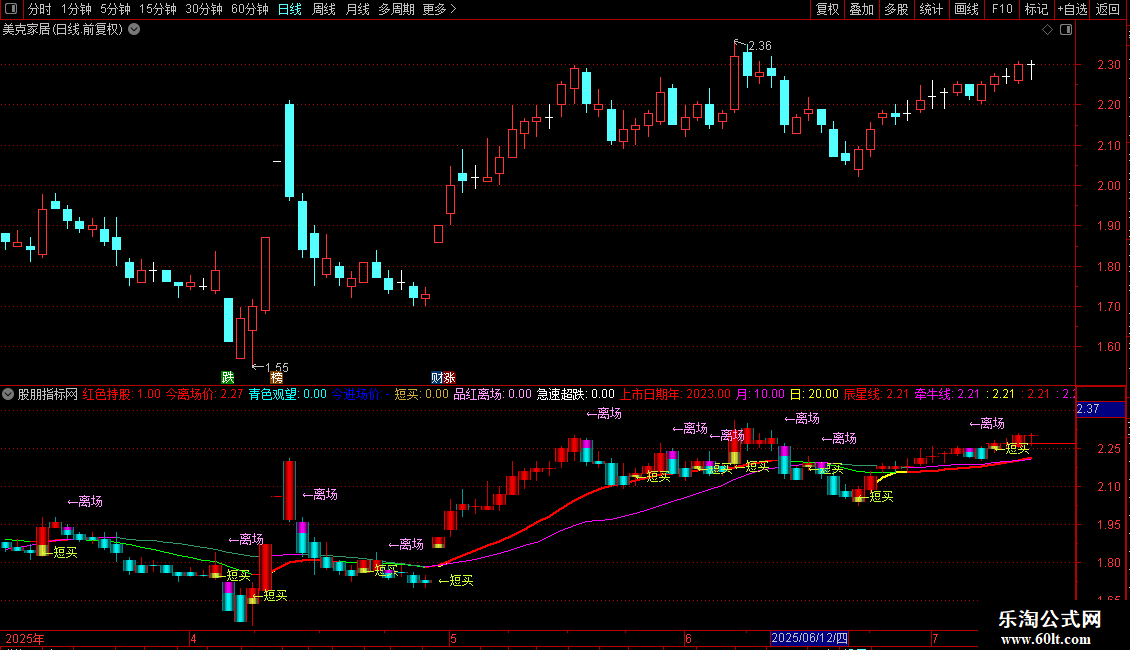Open 美克家居 chart settings dropdown arrow
The width and height of the screenshot is (1130, 650).
pos(134,29)
